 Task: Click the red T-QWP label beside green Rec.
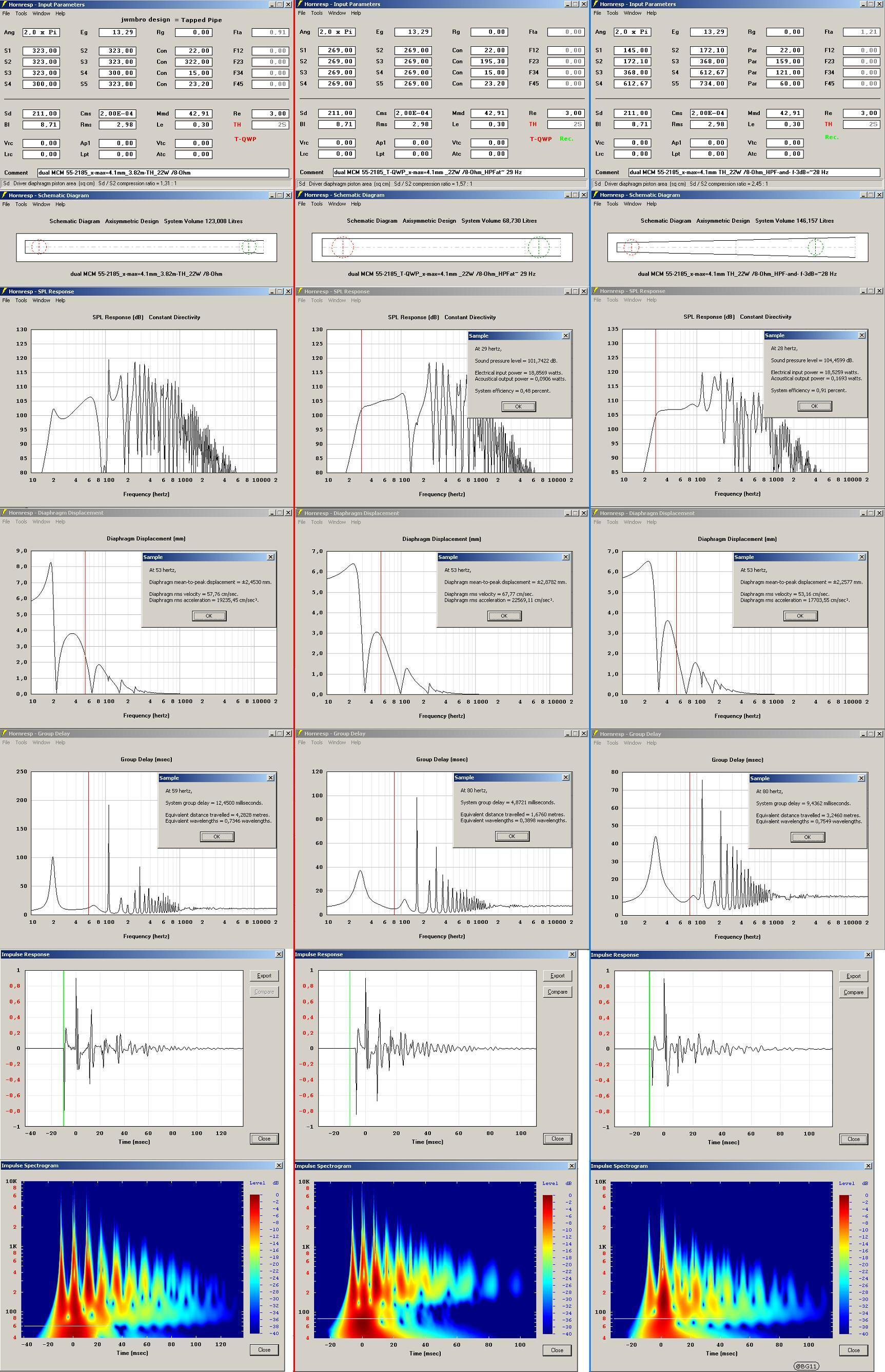tap(540, 139)
